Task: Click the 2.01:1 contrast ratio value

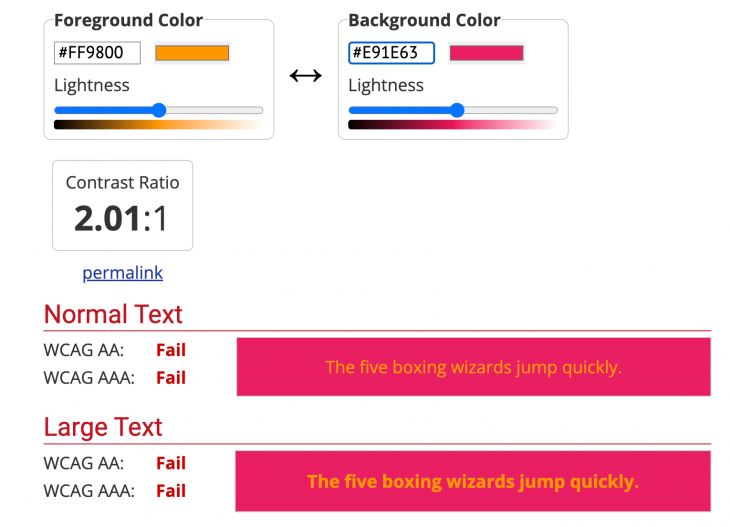Action: click(x=122, y=218)
